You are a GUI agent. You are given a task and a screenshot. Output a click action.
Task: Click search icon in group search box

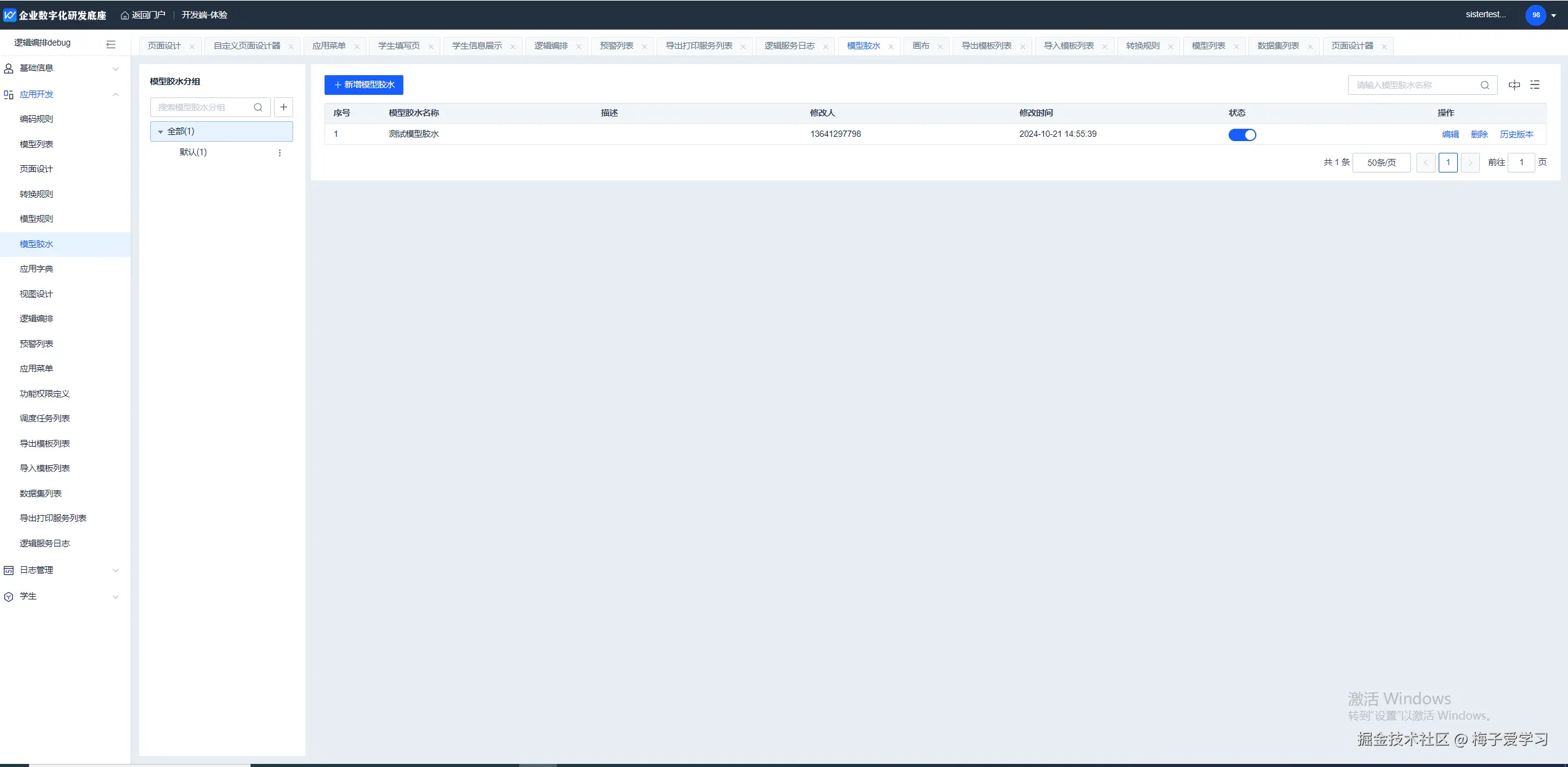click(258, 107)
